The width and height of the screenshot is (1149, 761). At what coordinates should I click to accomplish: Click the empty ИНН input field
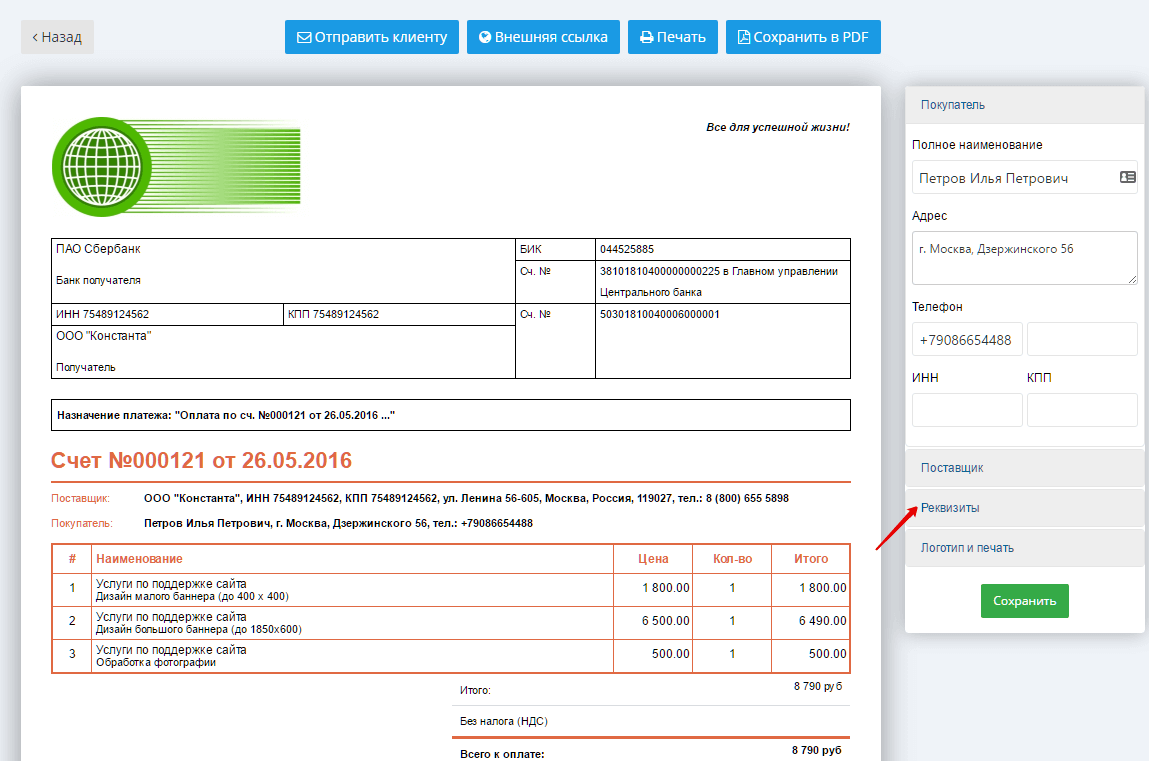[x=967, y=410]
